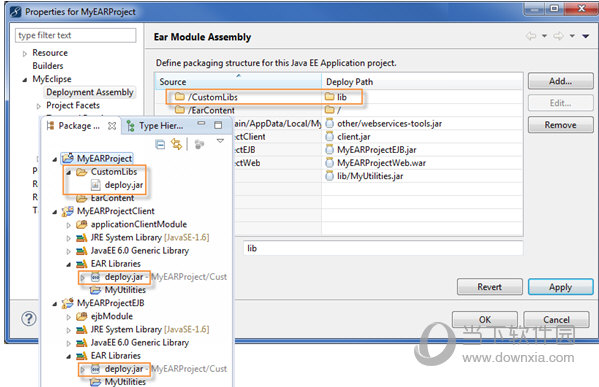
Task: Collapse the MyEclipse tree node
Action: 24,79
